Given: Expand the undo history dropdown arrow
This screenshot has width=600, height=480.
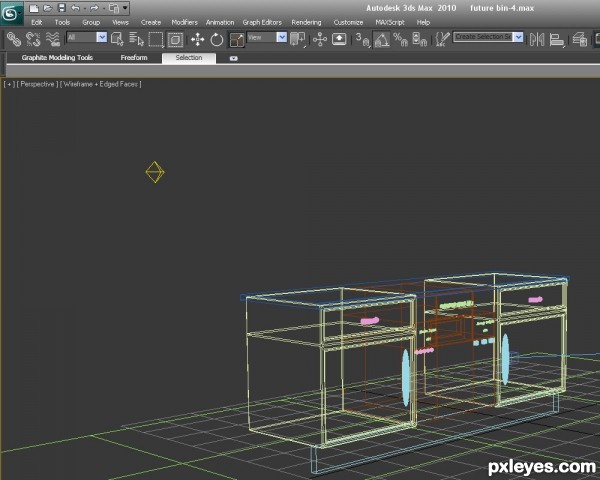Looking at the screenshot, I should click(x=84, y=8).
